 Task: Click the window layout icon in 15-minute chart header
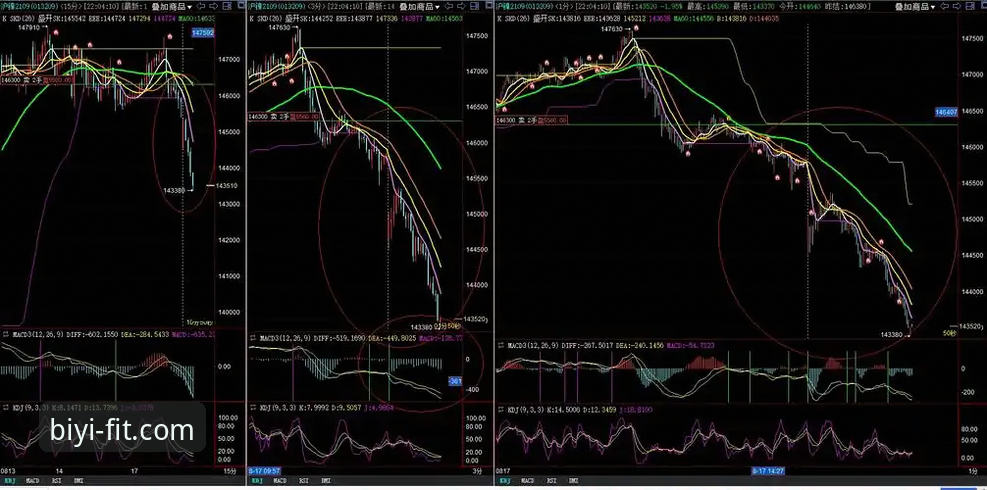point(225,6)
